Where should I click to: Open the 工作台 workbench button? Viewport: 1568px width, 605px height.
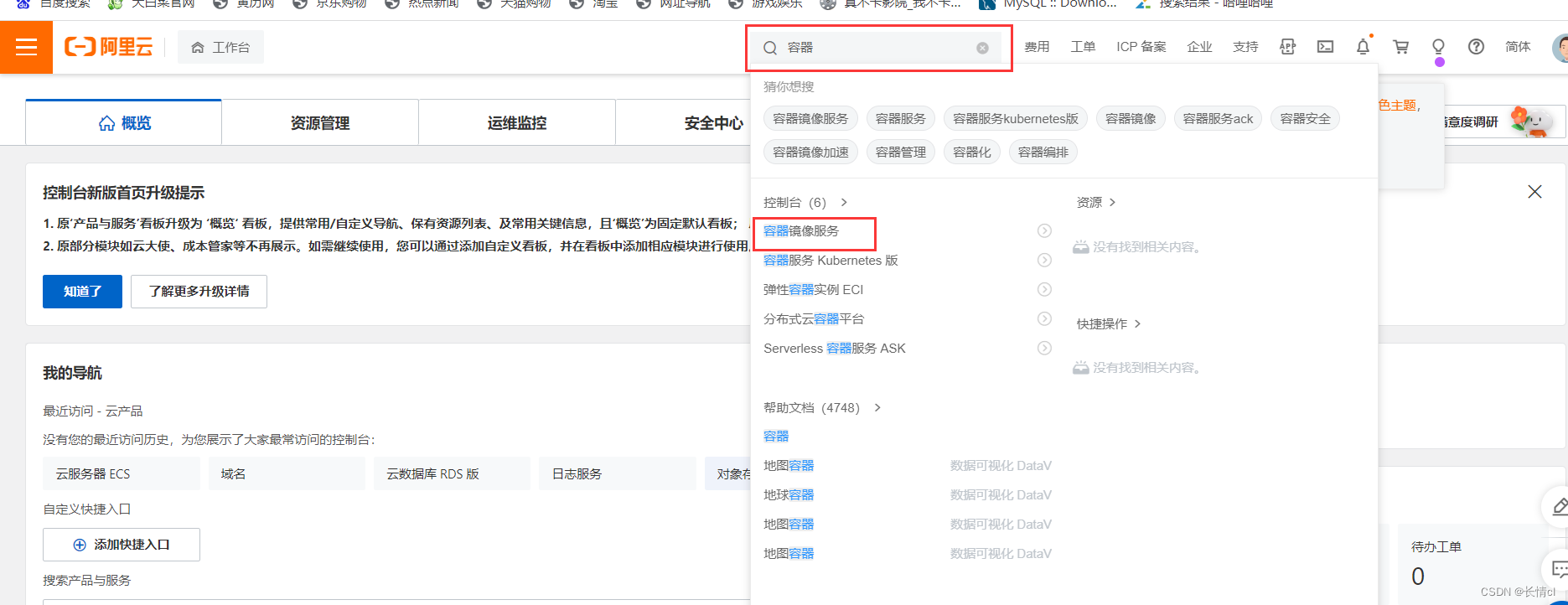220,47
